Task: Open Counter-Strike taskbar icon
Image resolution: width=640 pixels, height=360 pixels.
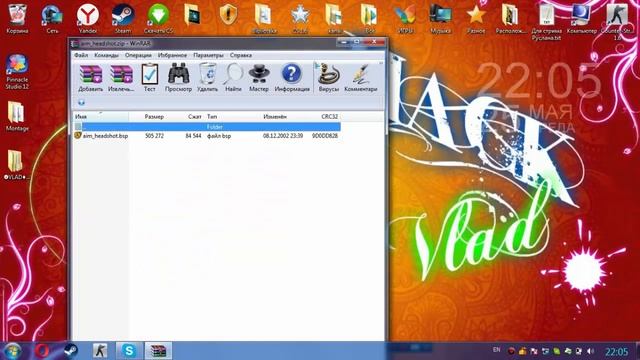Action: 100,351
